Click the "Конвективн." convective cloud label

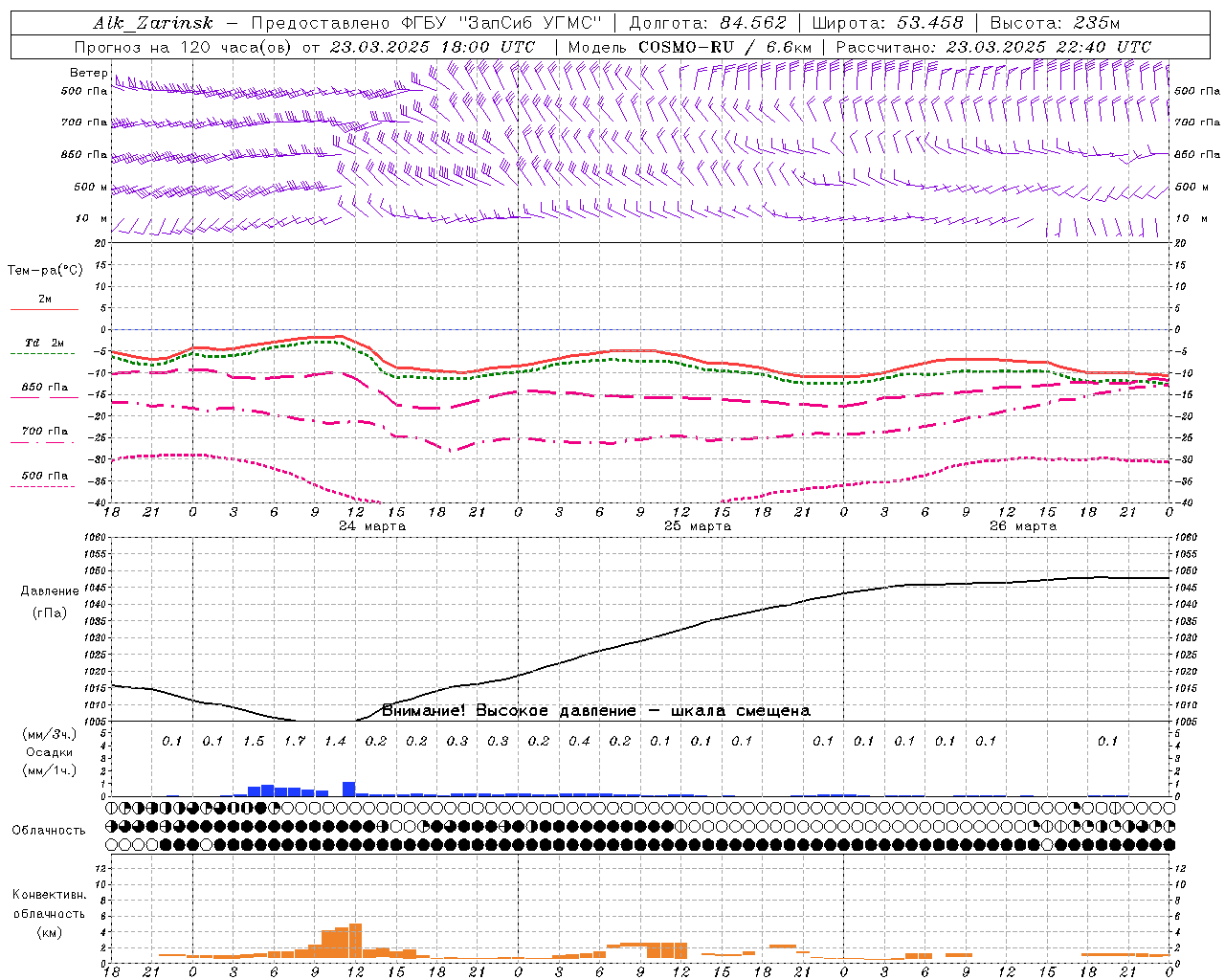(49, 895)
